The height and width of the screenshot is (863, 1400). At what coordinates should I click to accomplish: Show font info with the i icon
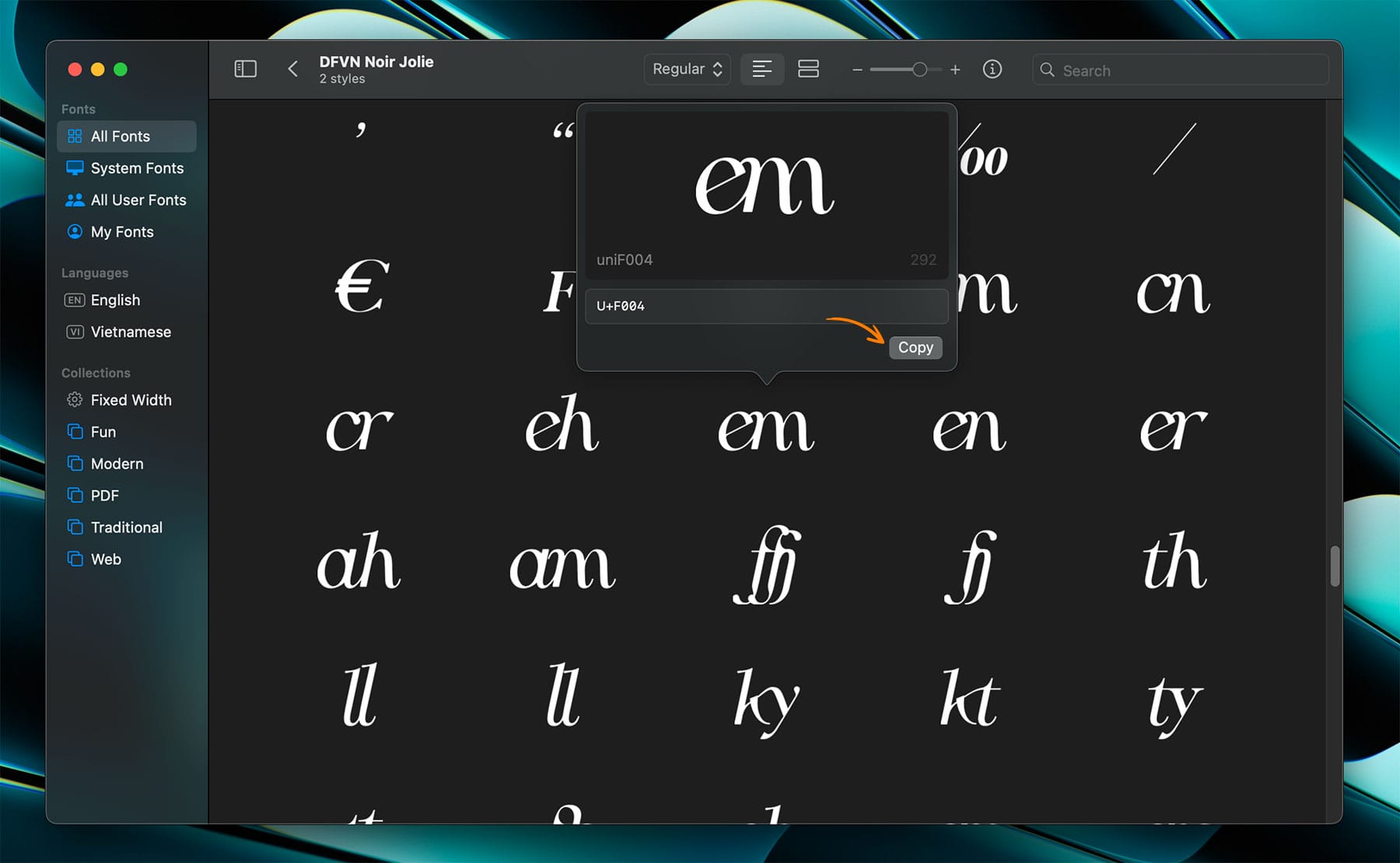tap(992, 69)
